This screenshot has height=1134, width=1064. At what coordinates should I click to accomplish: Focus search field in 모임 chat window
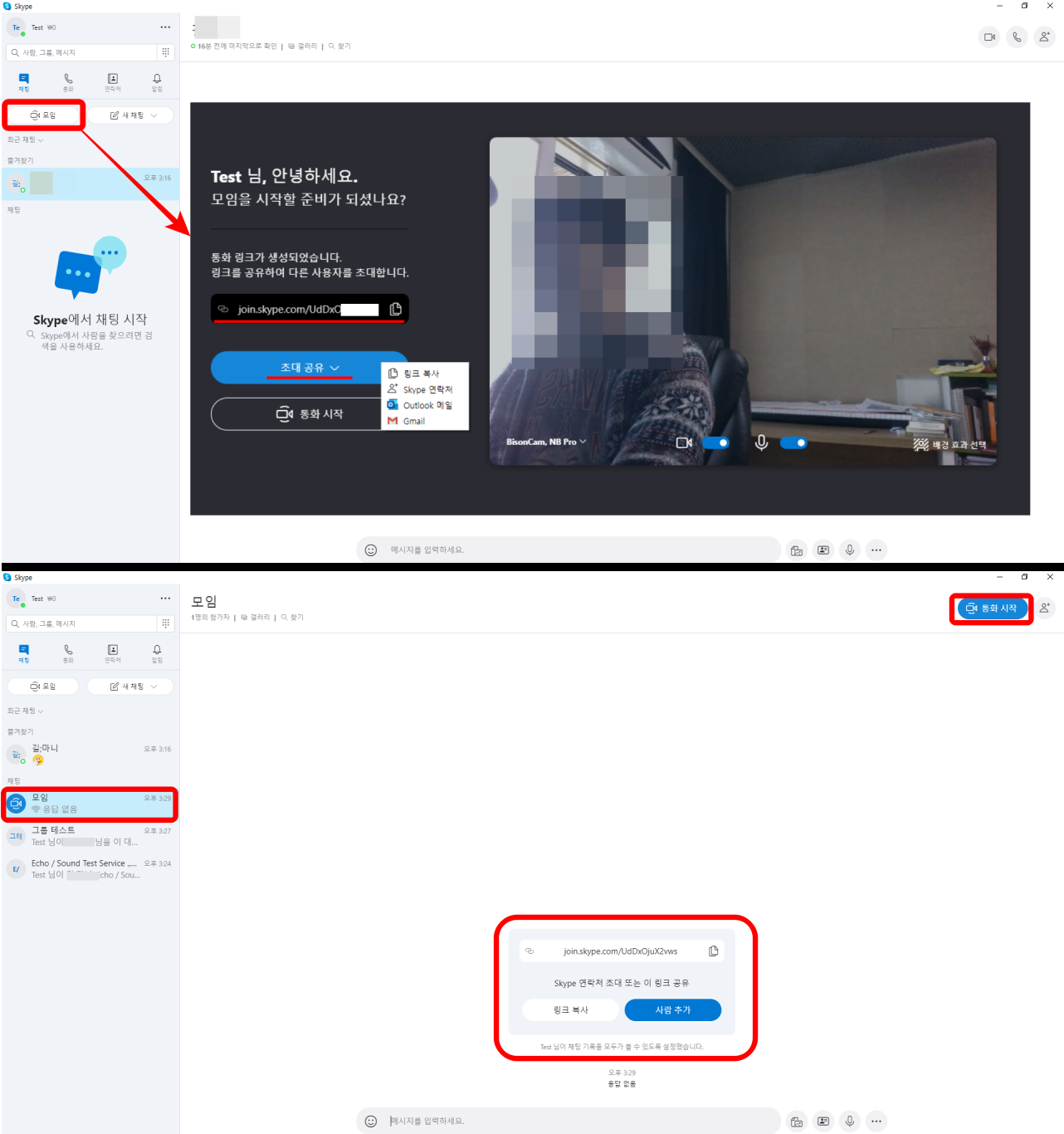click(81, 623)
